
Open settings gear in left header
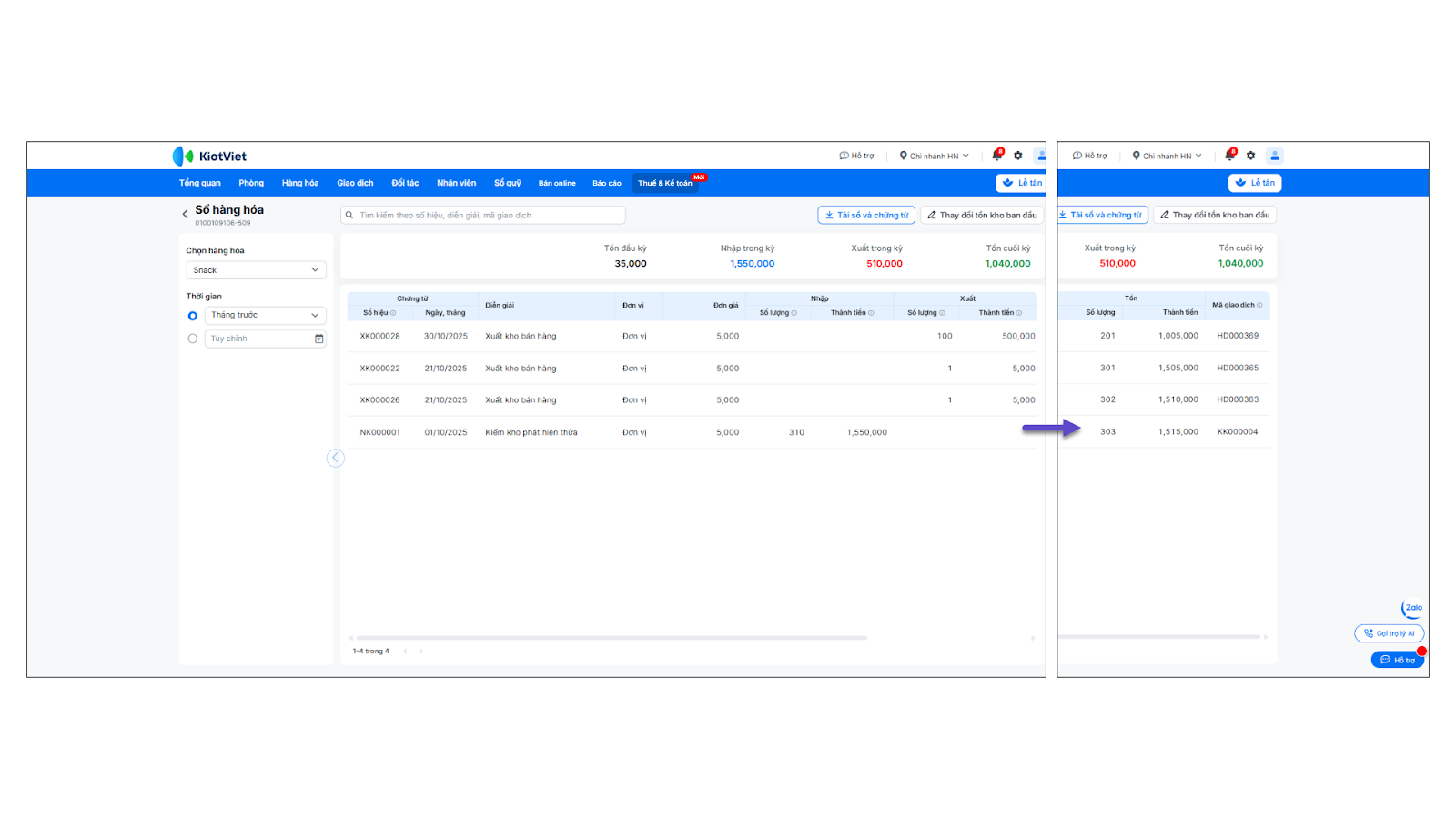[1018, 156]
